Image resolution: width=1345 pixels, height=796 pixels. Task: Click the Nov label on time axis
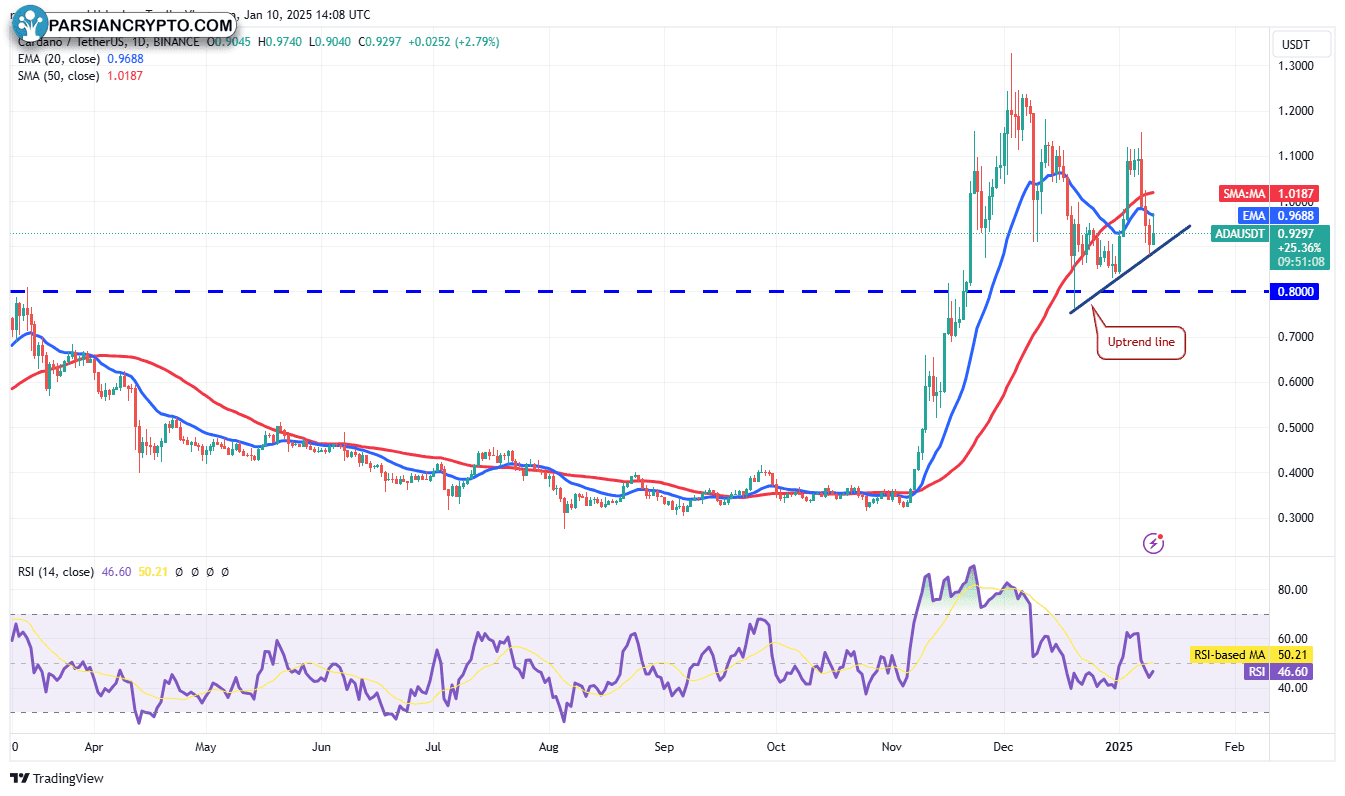tap(891, 747)
